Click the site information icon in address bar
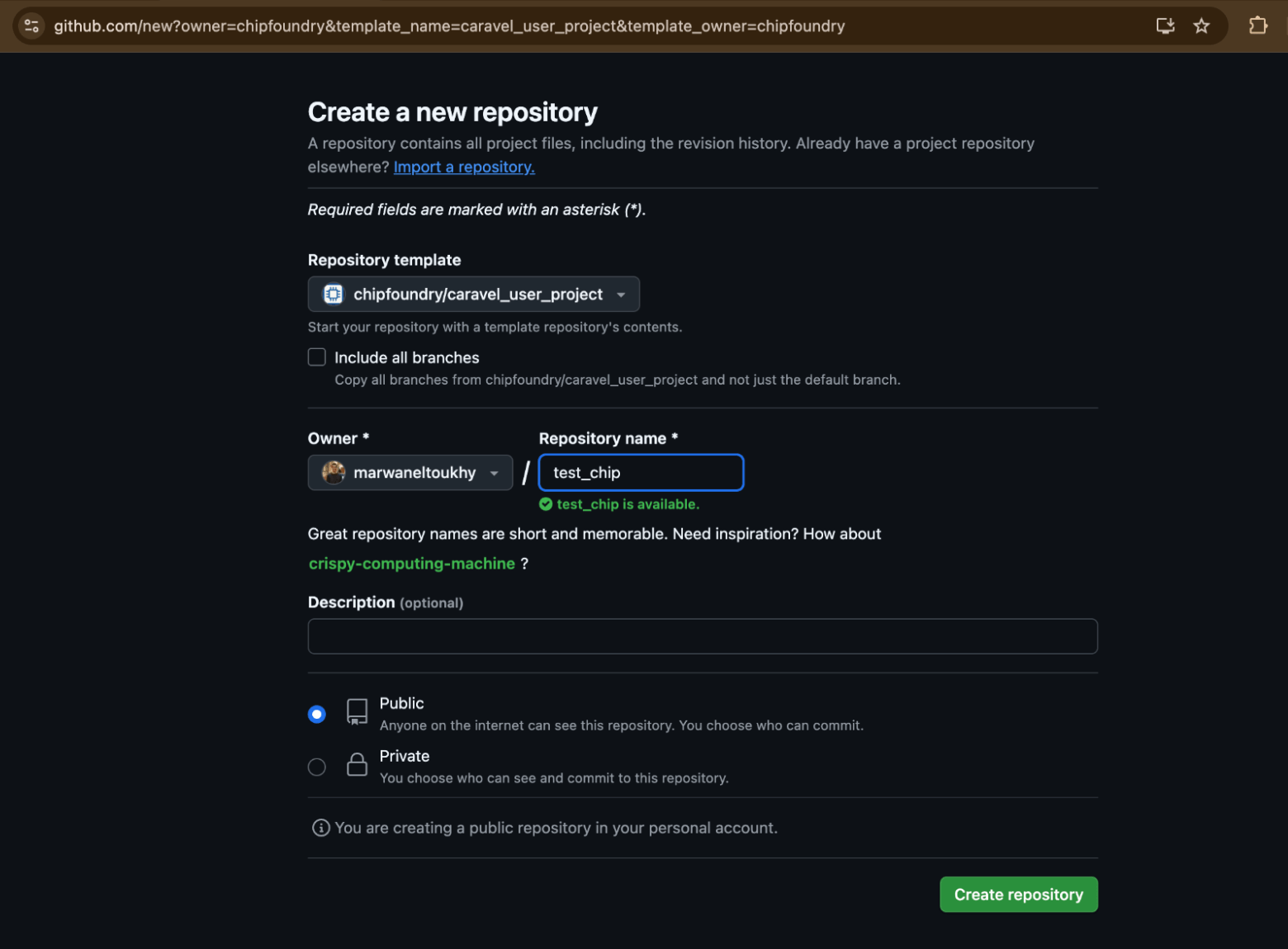 pyautogui.click(x=31, y=26)
